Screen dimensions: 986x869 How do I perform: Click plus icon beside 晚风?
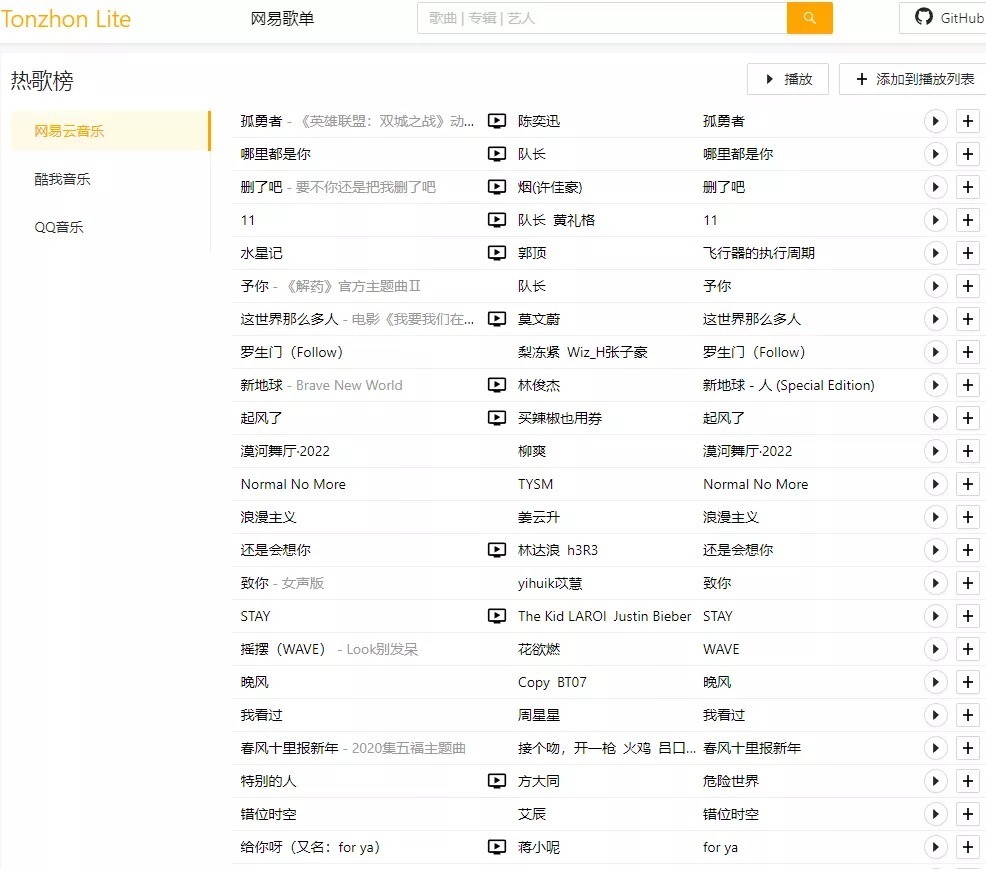click(x=967, y=682)
